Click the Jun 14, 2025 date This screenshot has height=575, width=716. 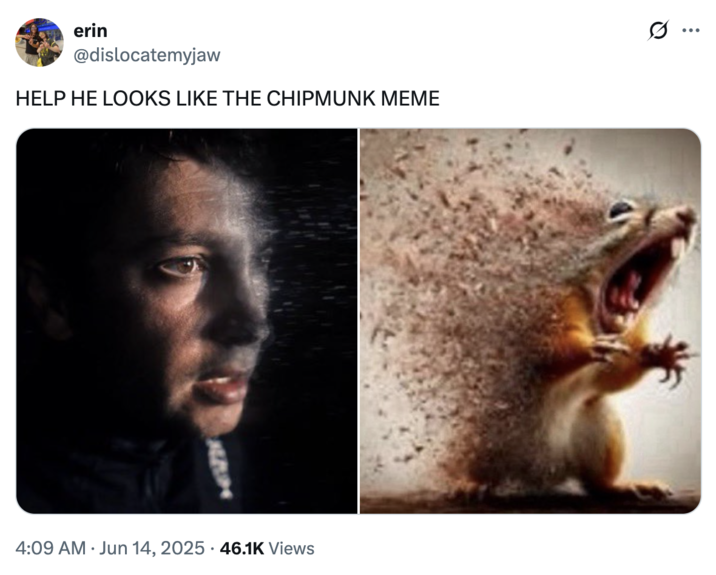(x=152, y=548)
